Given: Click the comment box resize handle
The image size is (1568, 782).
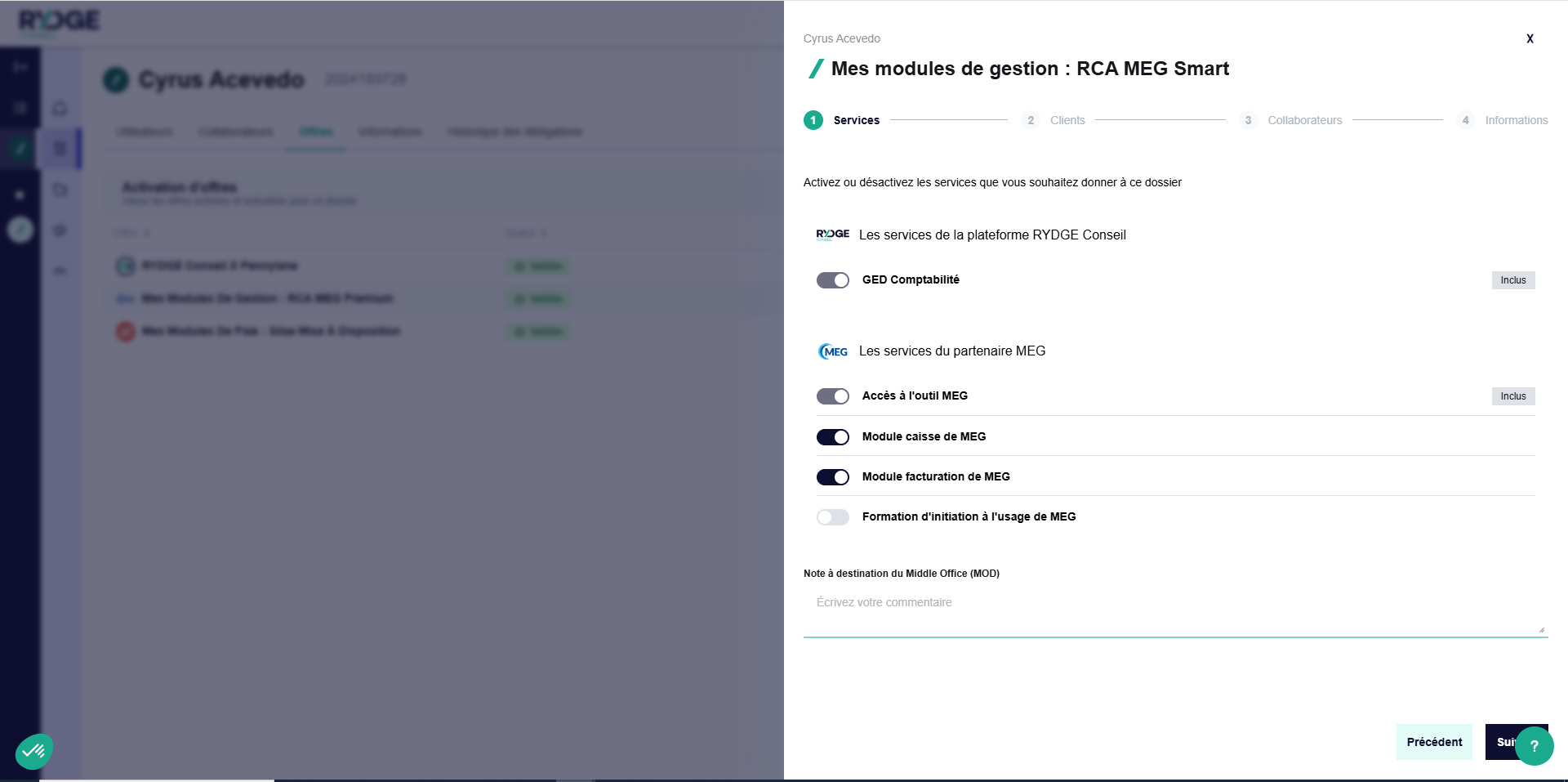Looking at the screenshot, I should (1541, 629).
